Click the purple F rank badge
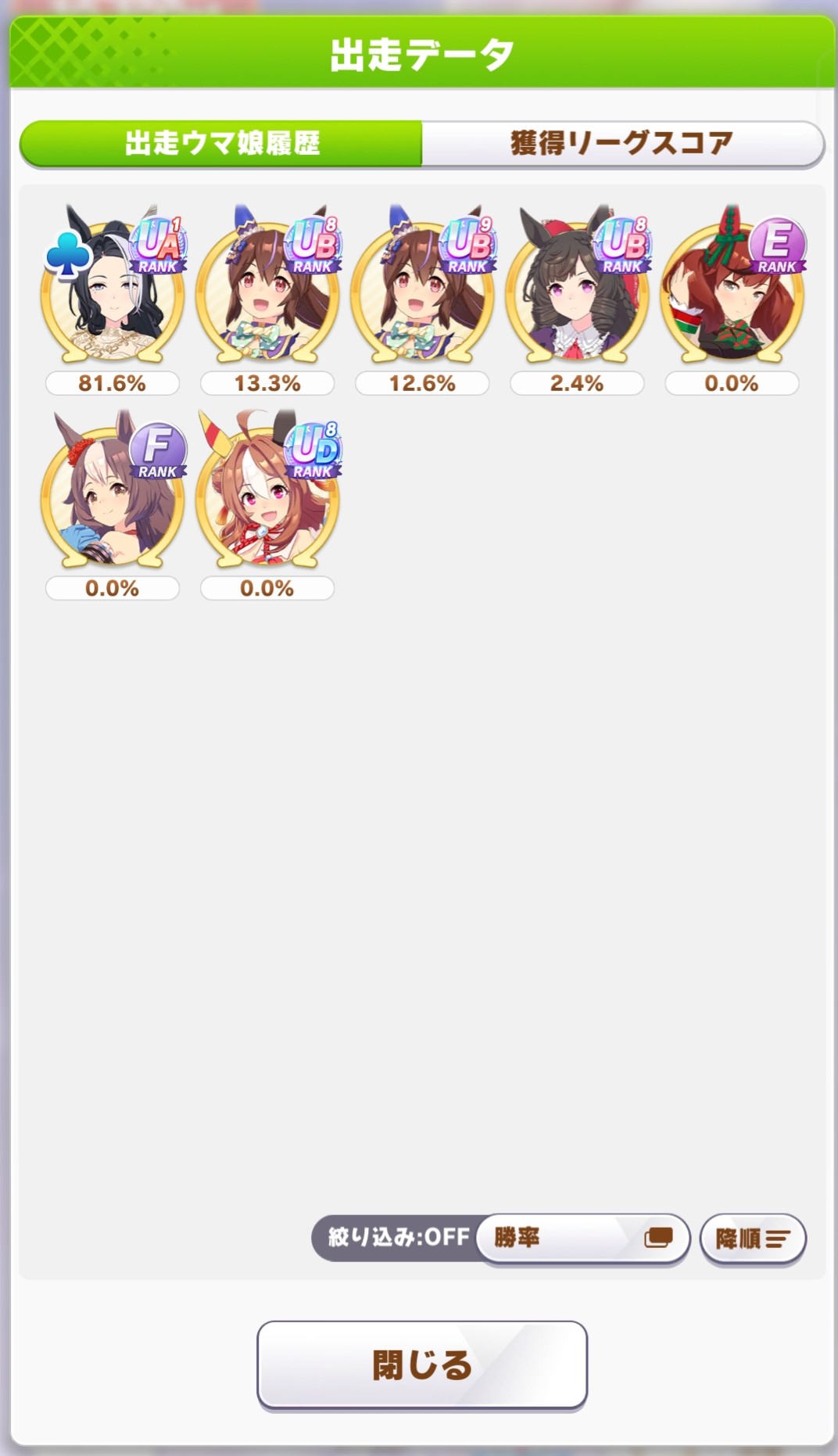This screenshot has width=838, height=1456. pos(158,450)
